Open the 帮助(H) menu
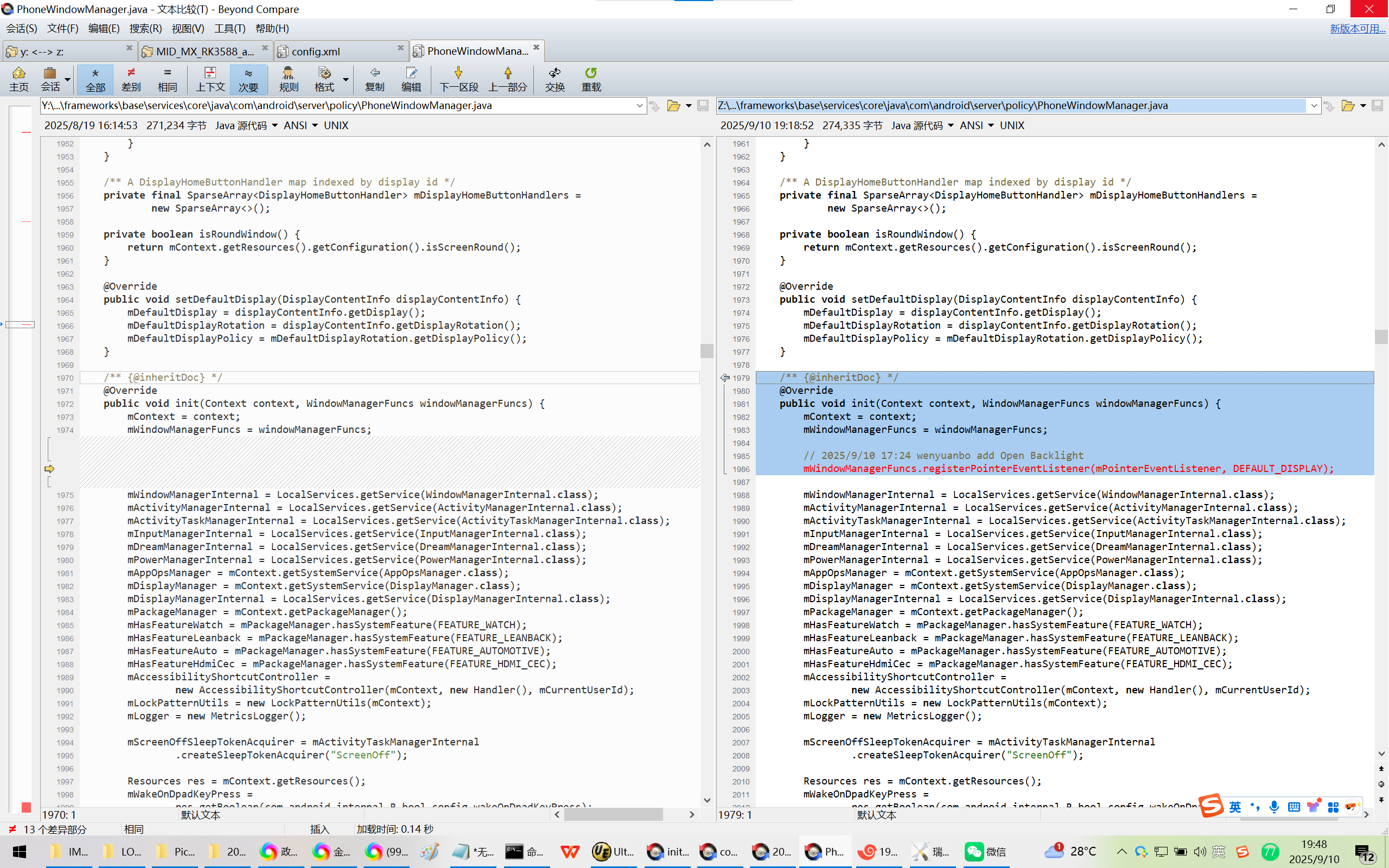Screen dimensions: 1389x868 pos(272,28)
